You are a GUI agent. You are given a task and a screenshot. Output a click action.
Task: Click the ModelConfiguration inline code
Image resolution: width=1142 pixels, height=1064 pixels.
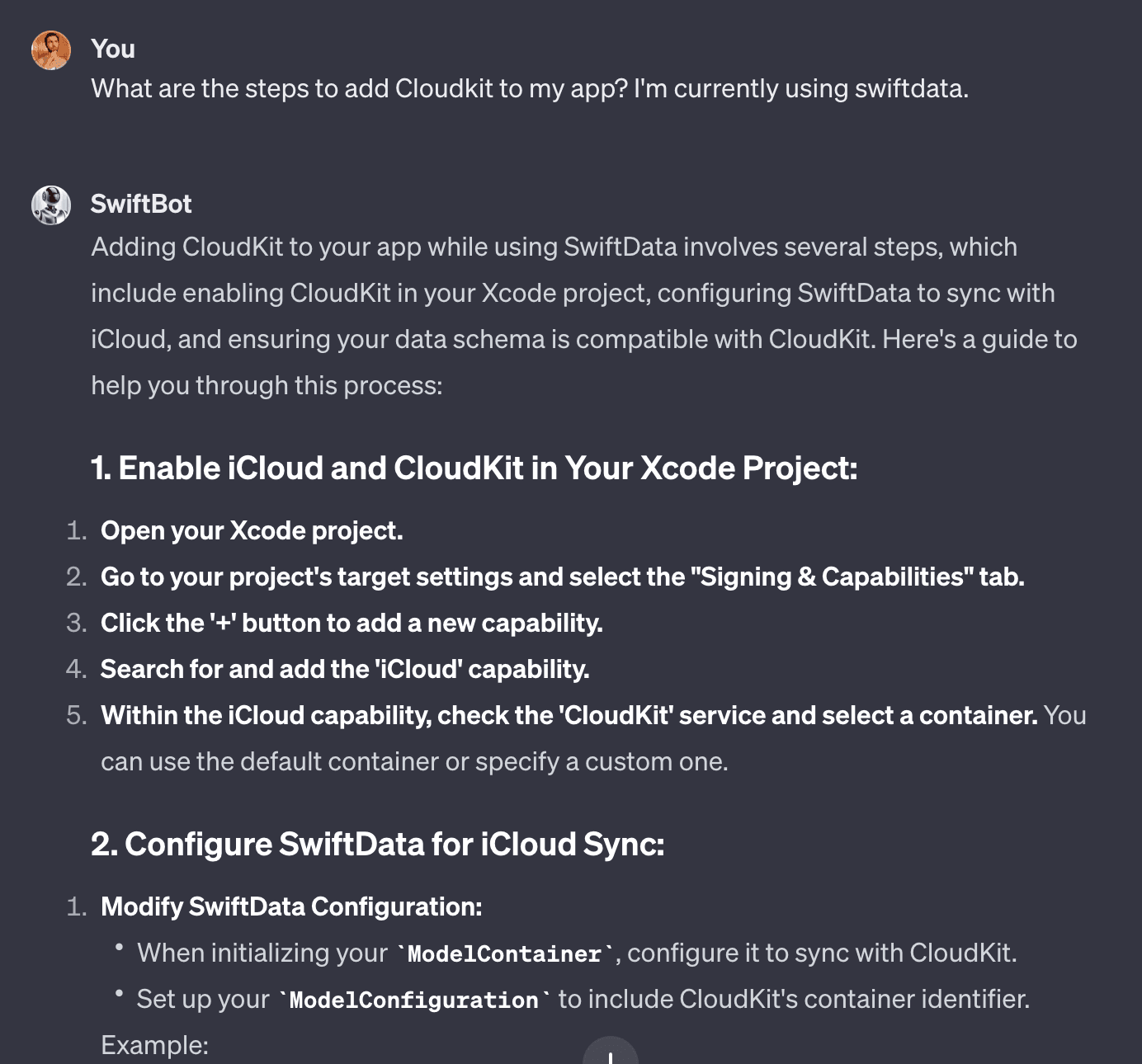[x=413, y=1000]
